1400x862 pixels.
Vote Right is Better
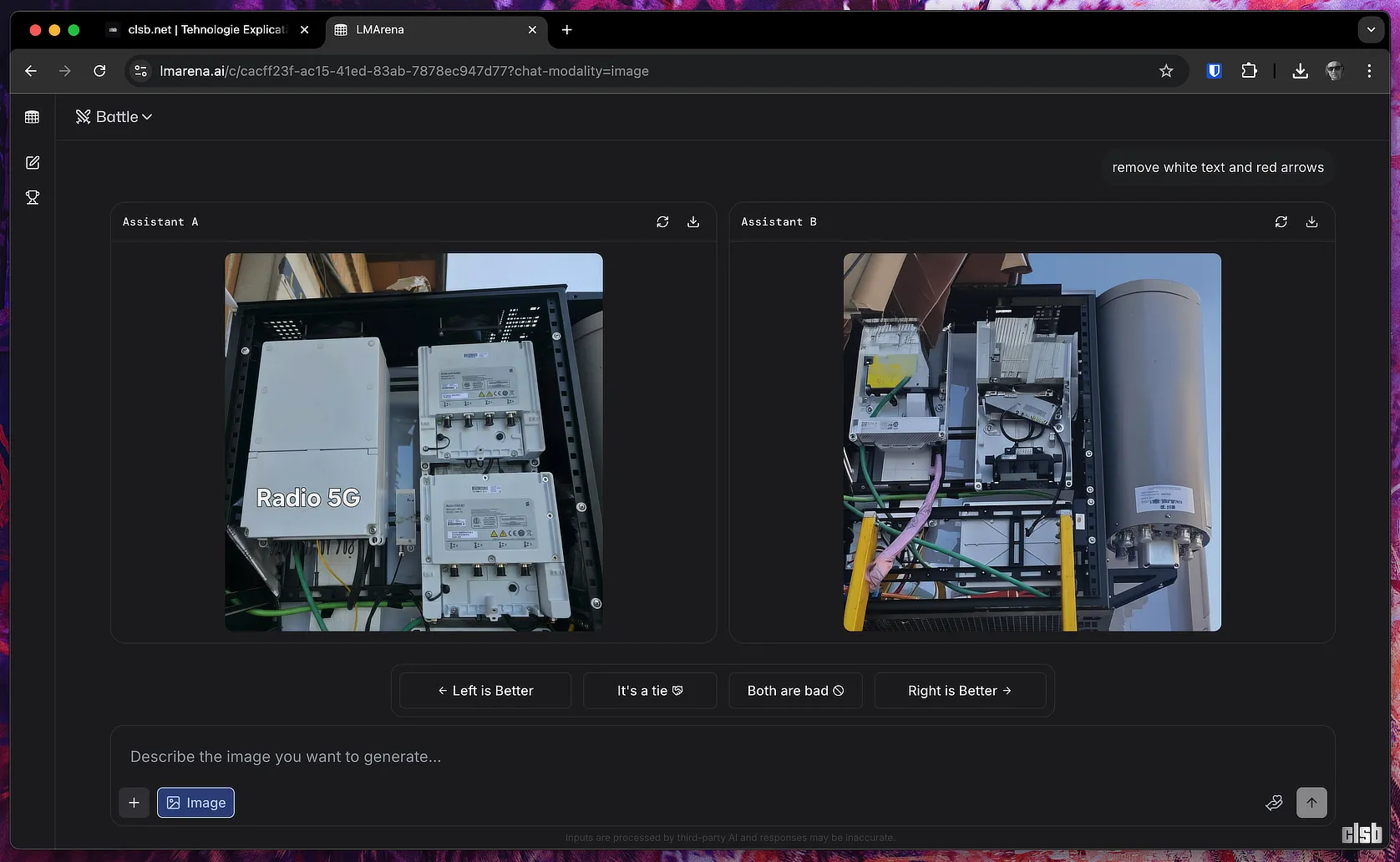point(960,691)
